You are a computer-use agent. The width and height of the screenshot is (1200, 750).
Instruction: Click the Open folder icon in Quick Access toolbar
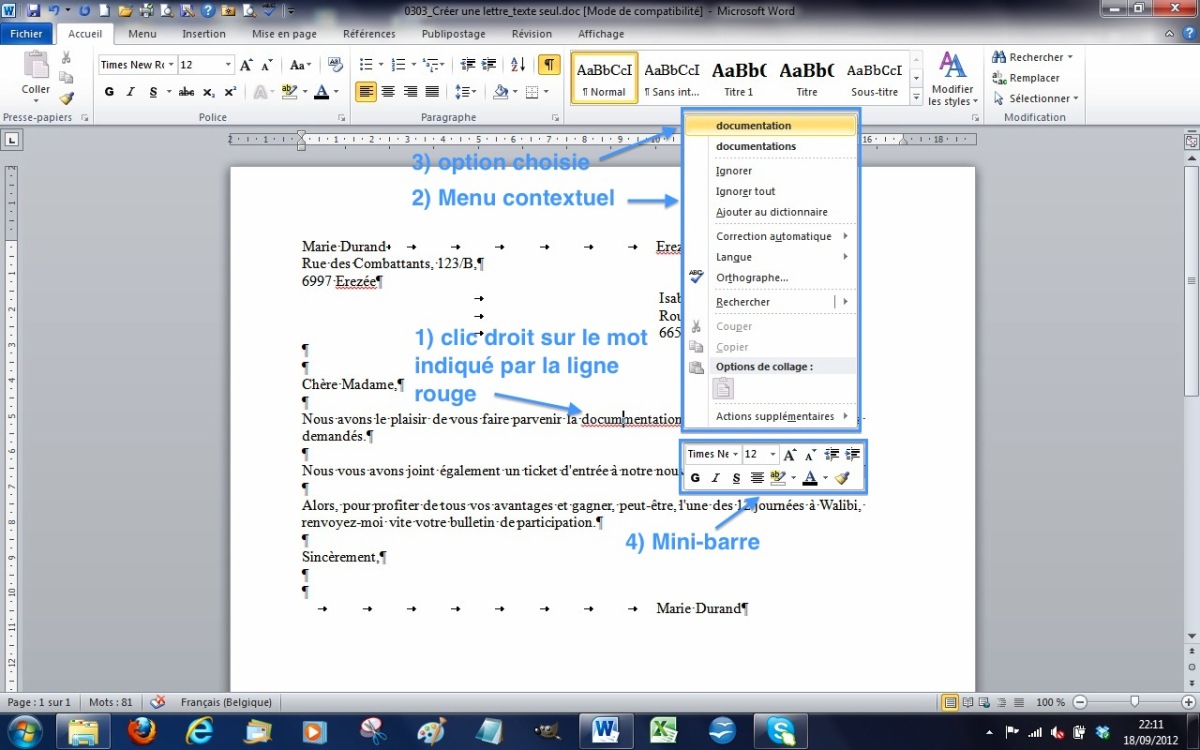(x=124, y=11)
